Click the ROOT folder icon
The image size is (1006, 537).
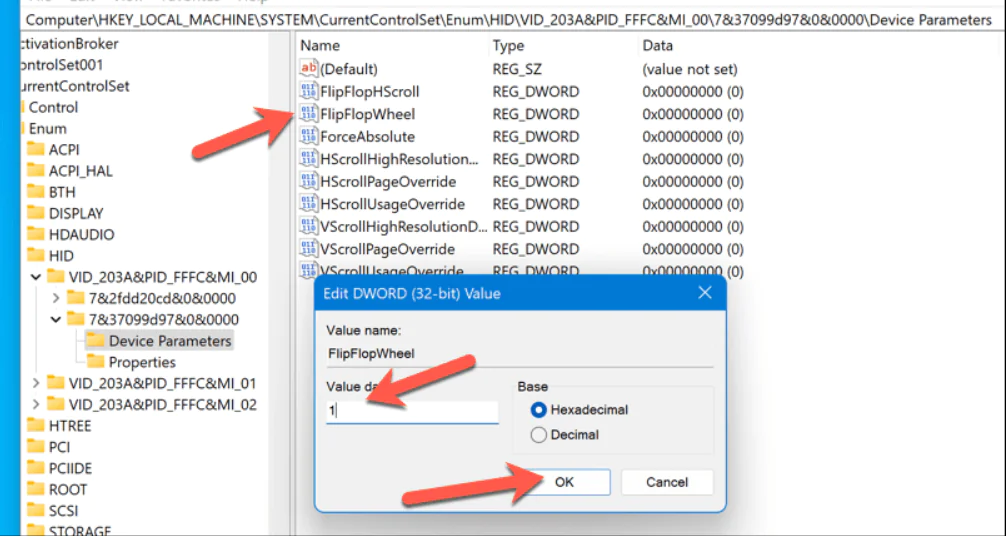36,489
